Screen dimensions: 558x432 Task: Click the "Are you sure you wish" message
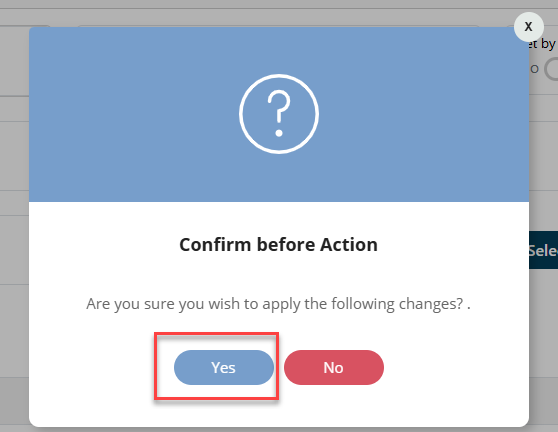point(278,304)
